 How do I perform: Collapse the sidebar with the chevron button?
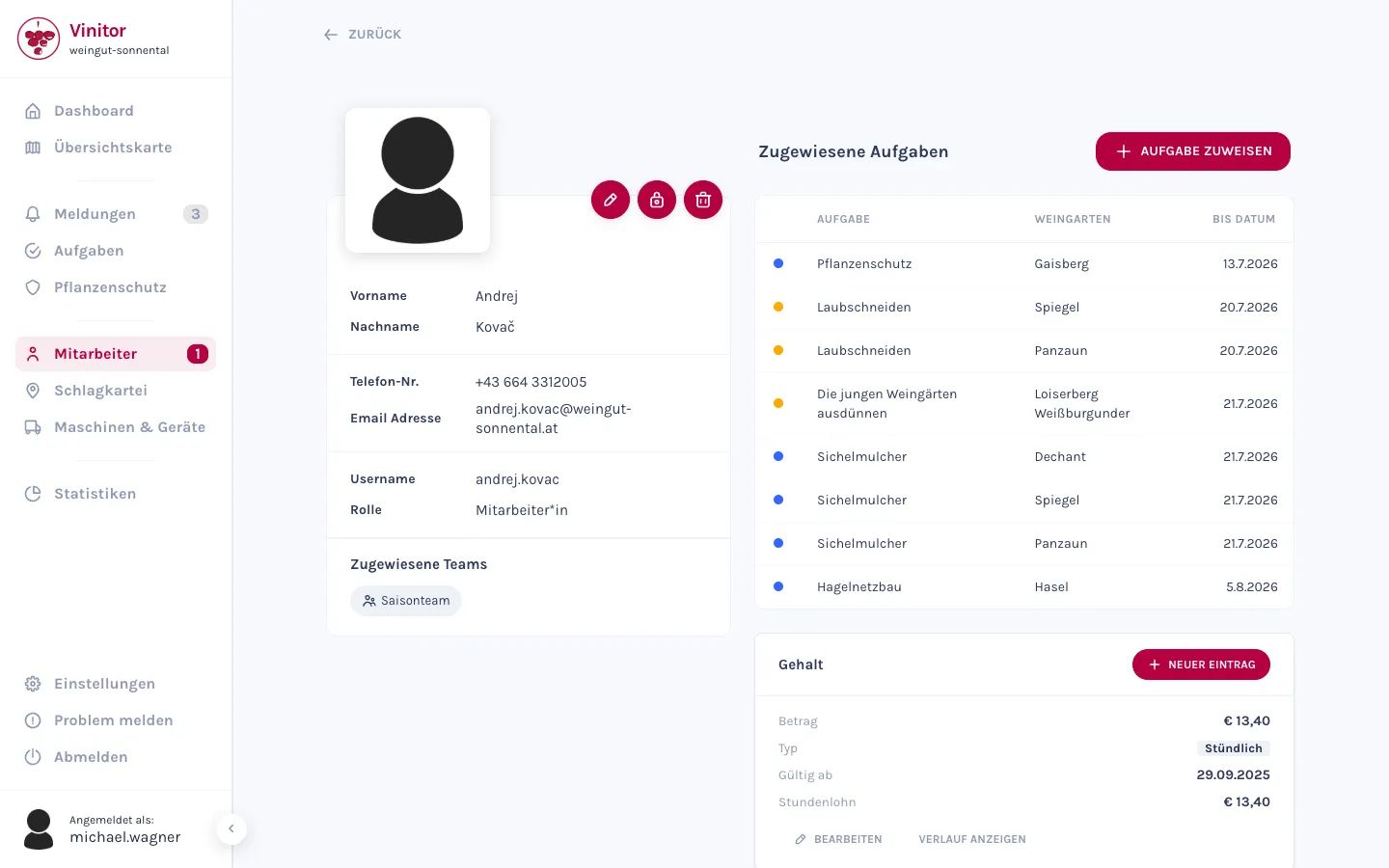point(231,829)
